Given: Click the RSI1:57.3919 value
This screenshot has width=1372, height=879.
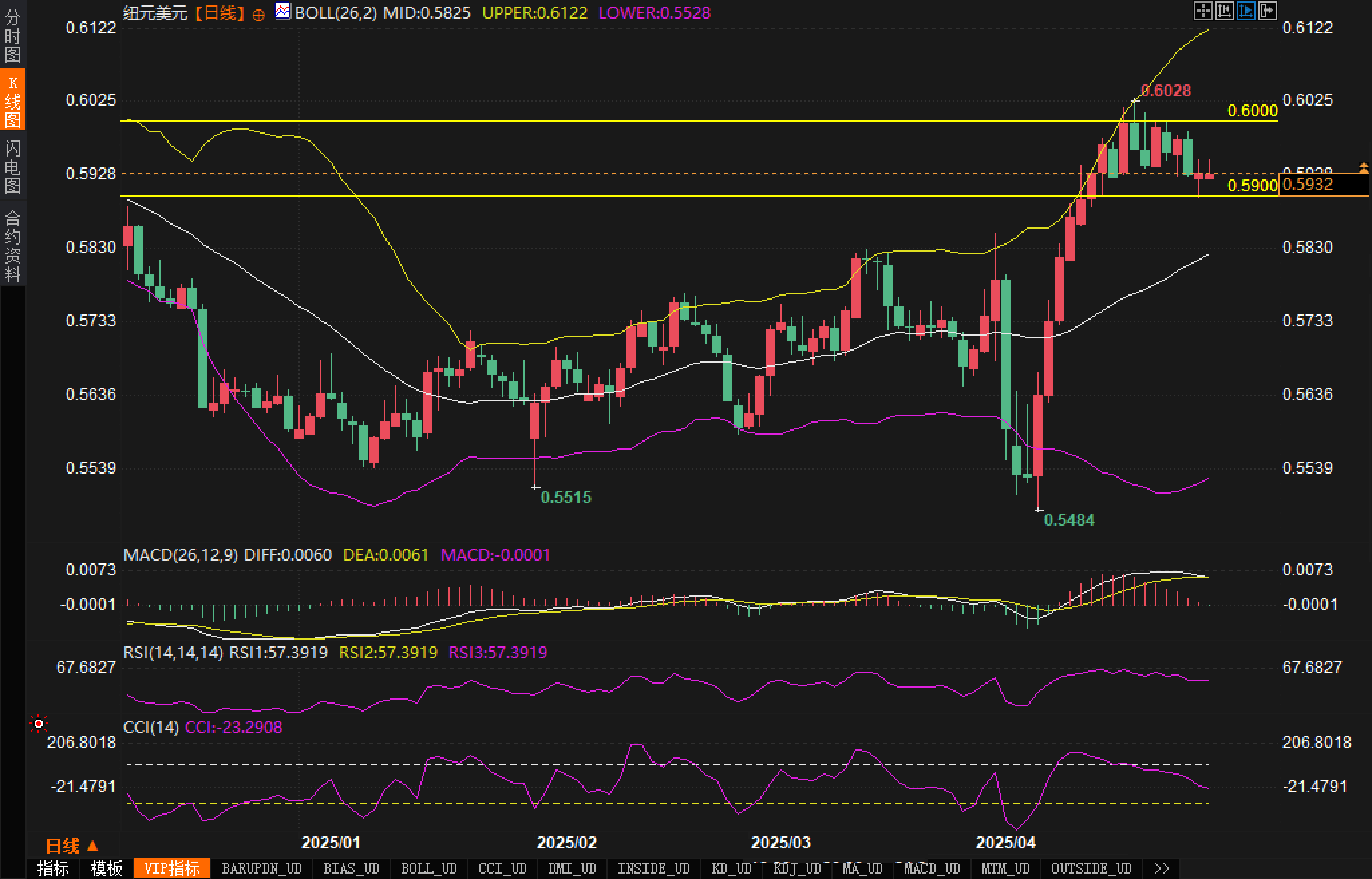Looking at the screenshot, I should [278, 652].
